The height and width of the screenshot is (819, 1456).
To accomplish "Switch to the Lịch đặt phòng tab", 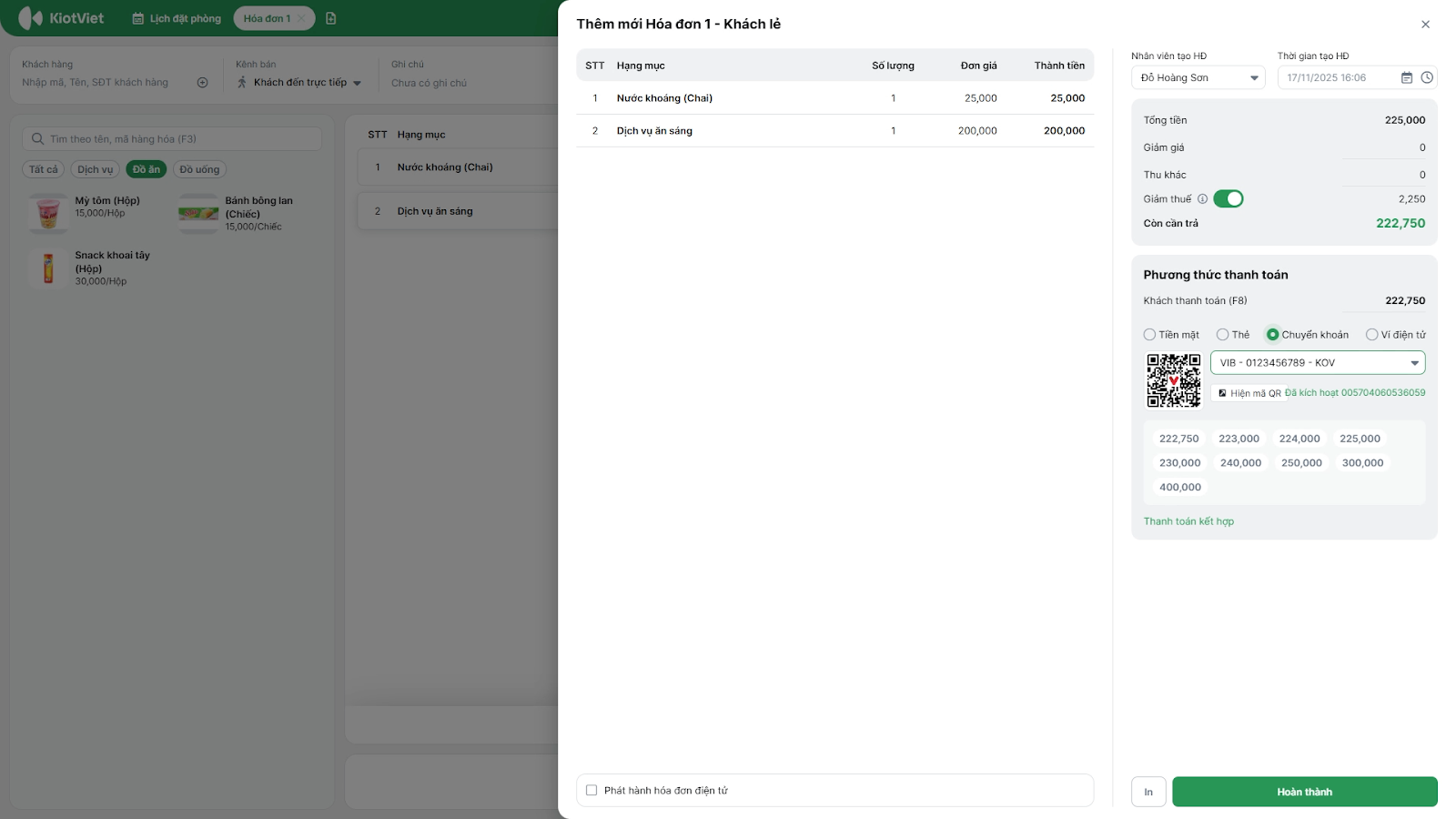I will pyautogui.click(x=177, y=18).
